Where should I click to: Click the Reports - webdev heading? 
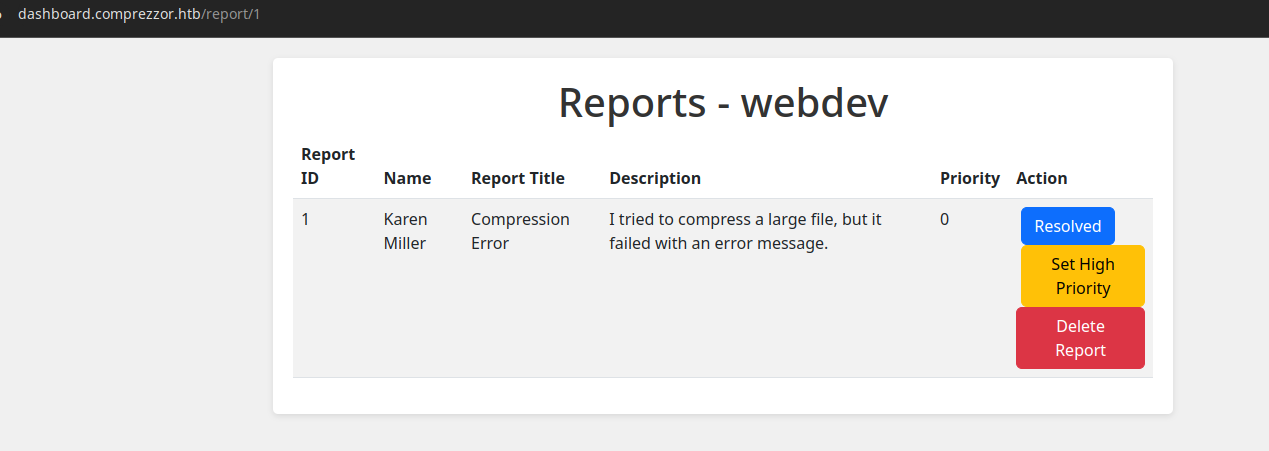[x=723, y=103]
